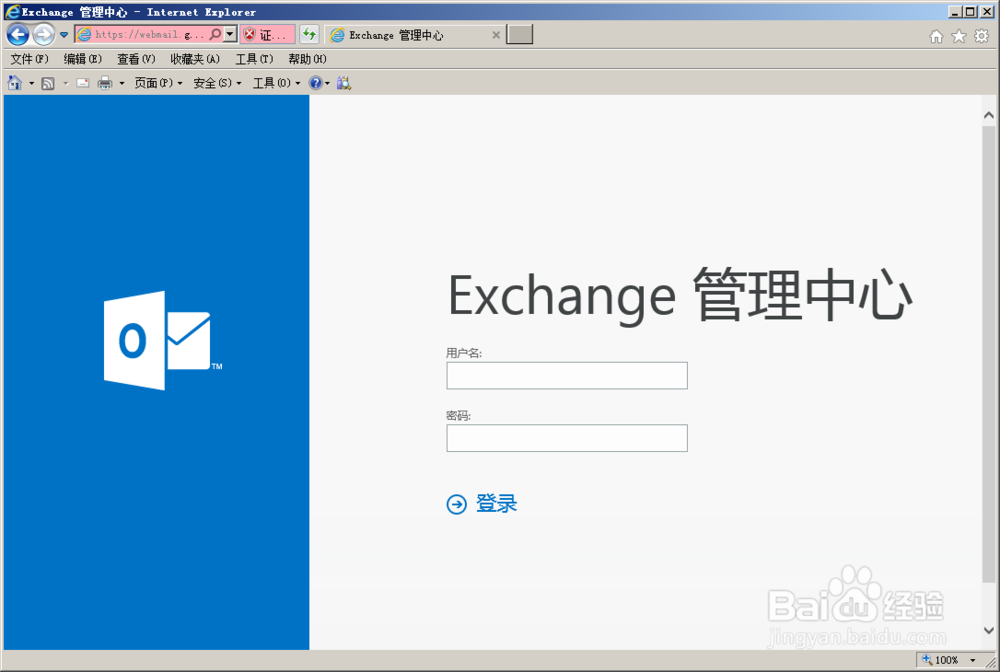Expand the zoom level dropdown arrow
The height and width of the screenshot is (672, 1000).
point(973,660)
